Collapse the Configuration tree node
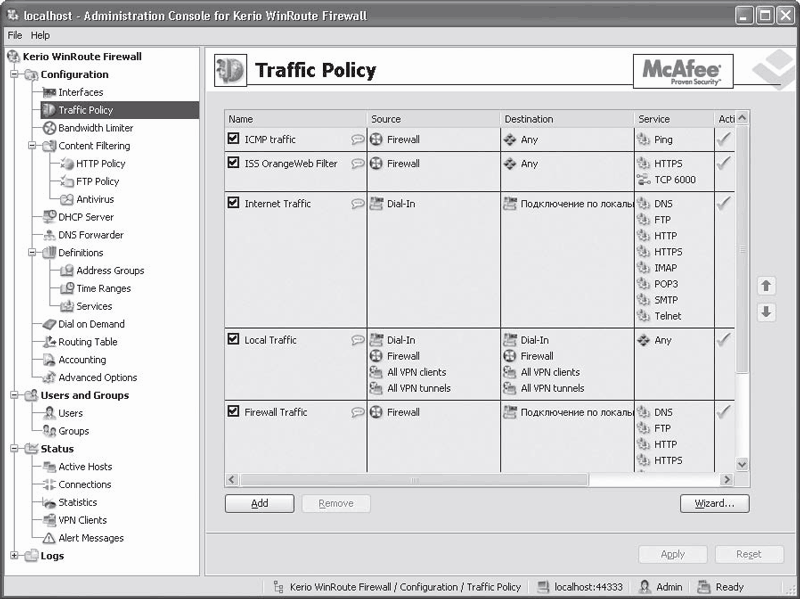 pos(14,75)
